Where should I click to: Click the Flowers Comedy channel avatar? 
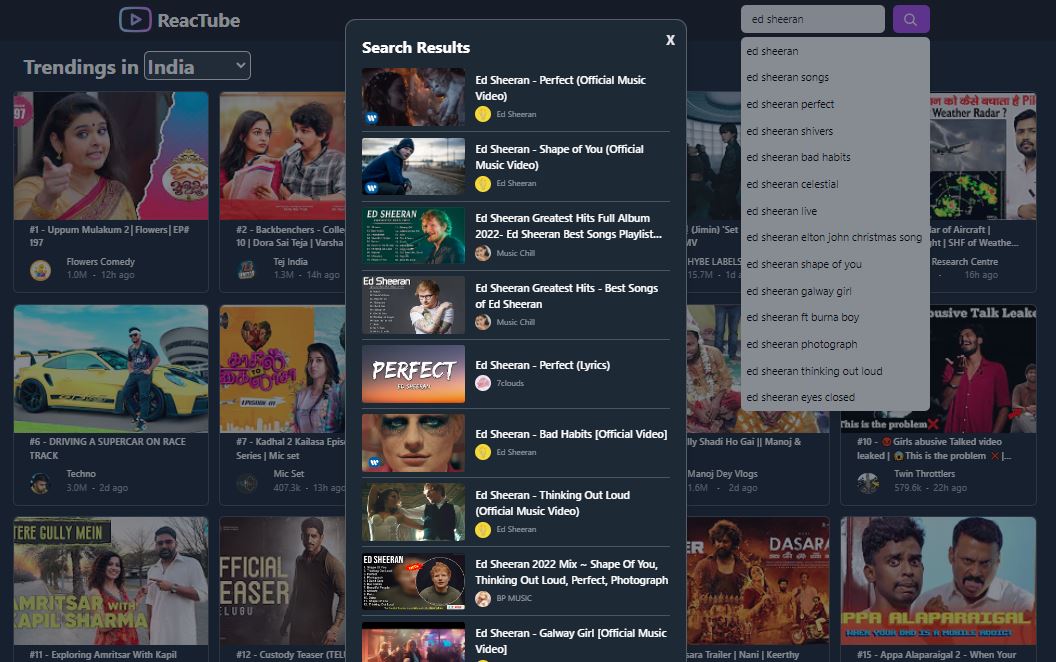tap(40, 270)
